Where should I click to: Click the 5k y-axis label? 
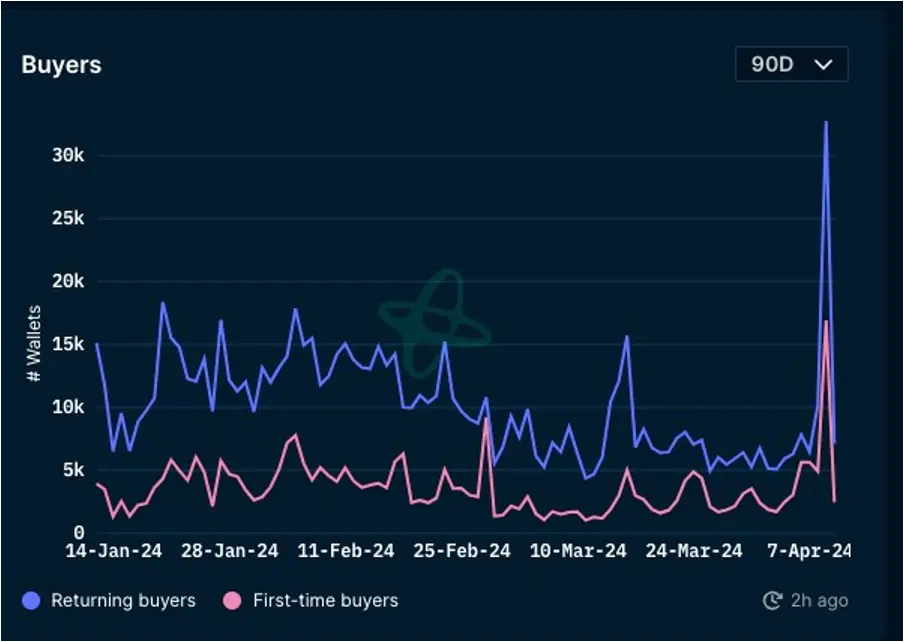coord(74,470)
